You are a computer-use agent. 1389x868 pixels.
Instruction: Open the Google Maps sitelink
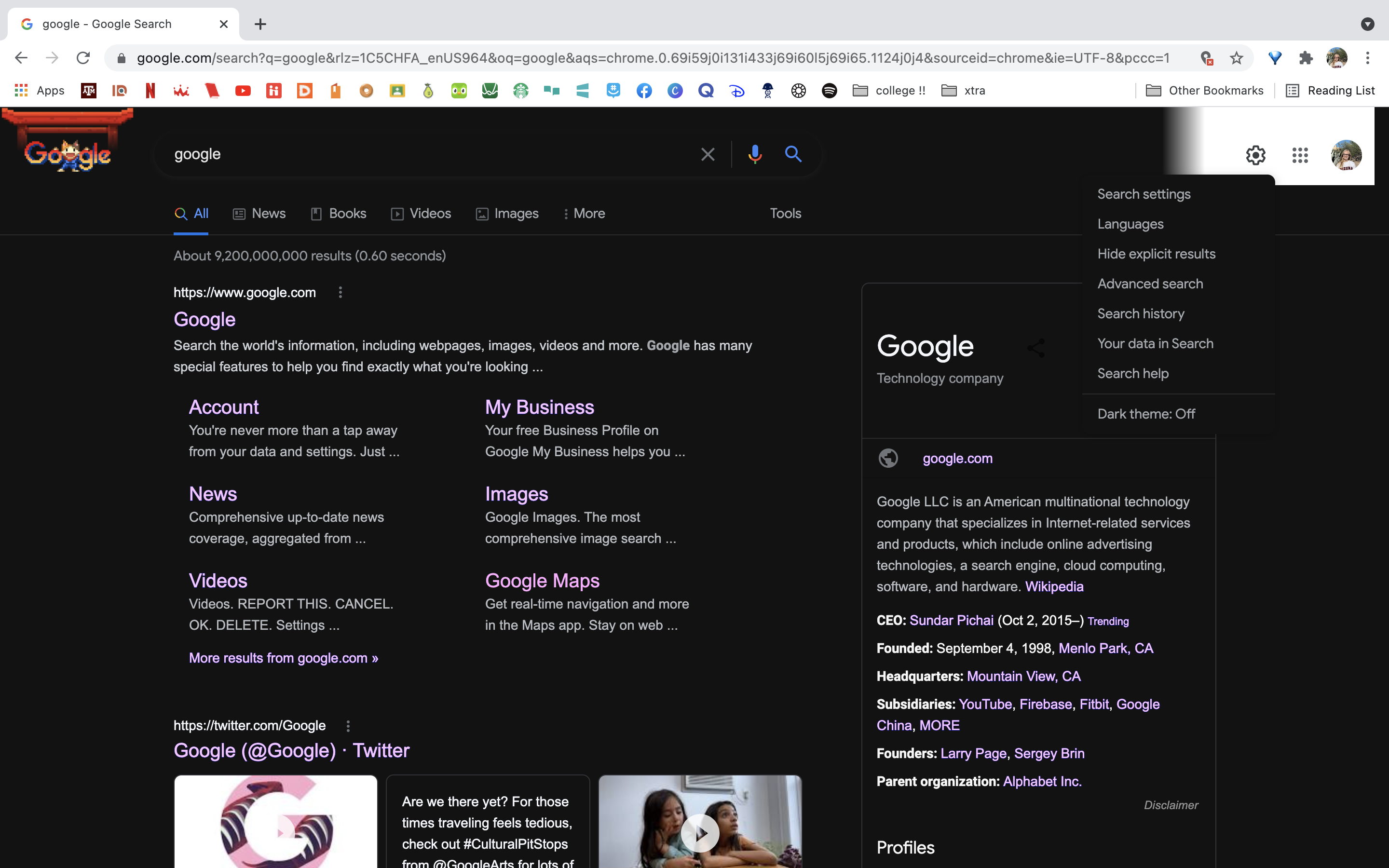point(542,581)
